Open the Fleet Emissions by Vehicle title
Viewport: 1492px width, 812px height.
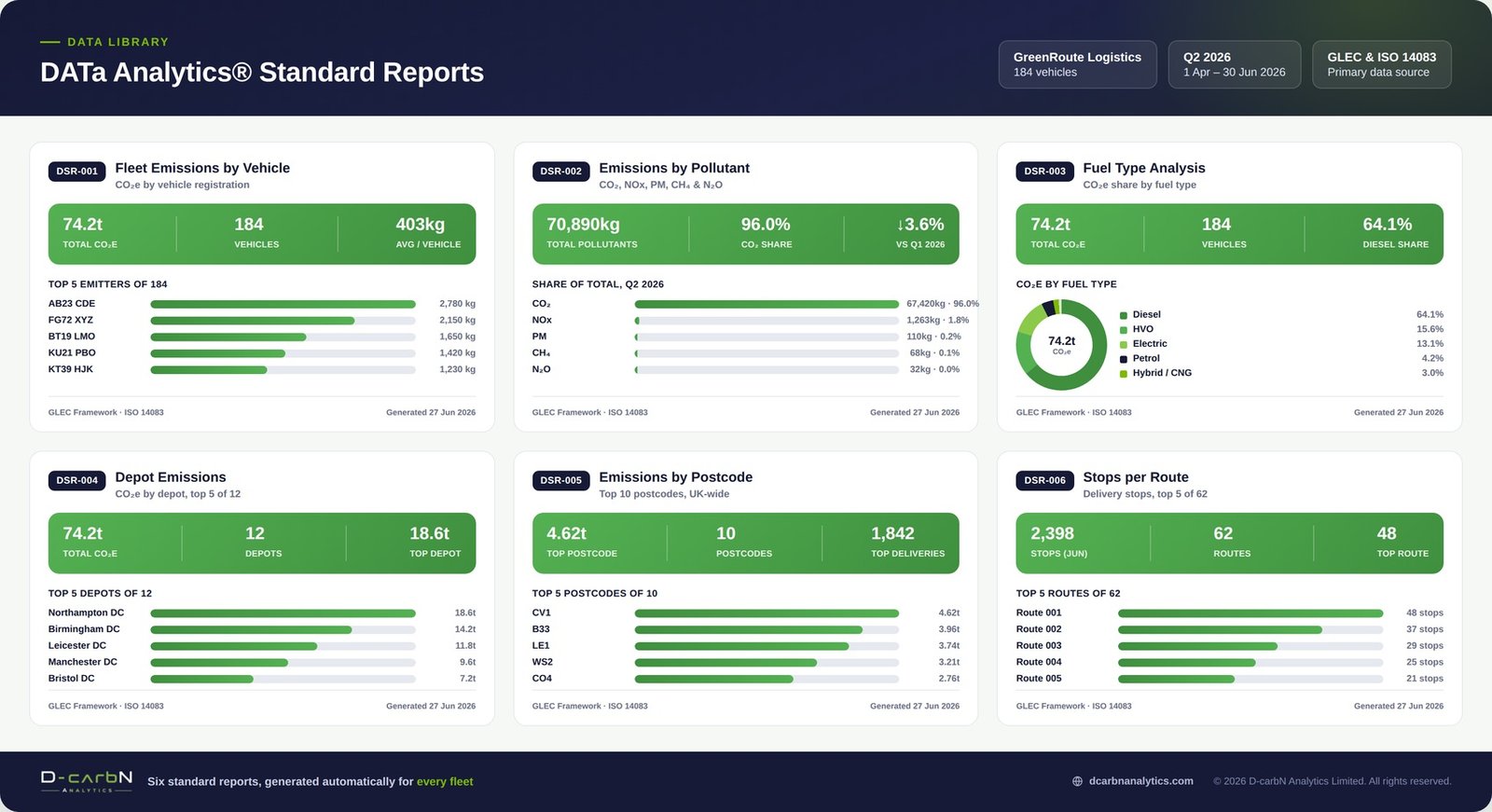click(202, 168)
